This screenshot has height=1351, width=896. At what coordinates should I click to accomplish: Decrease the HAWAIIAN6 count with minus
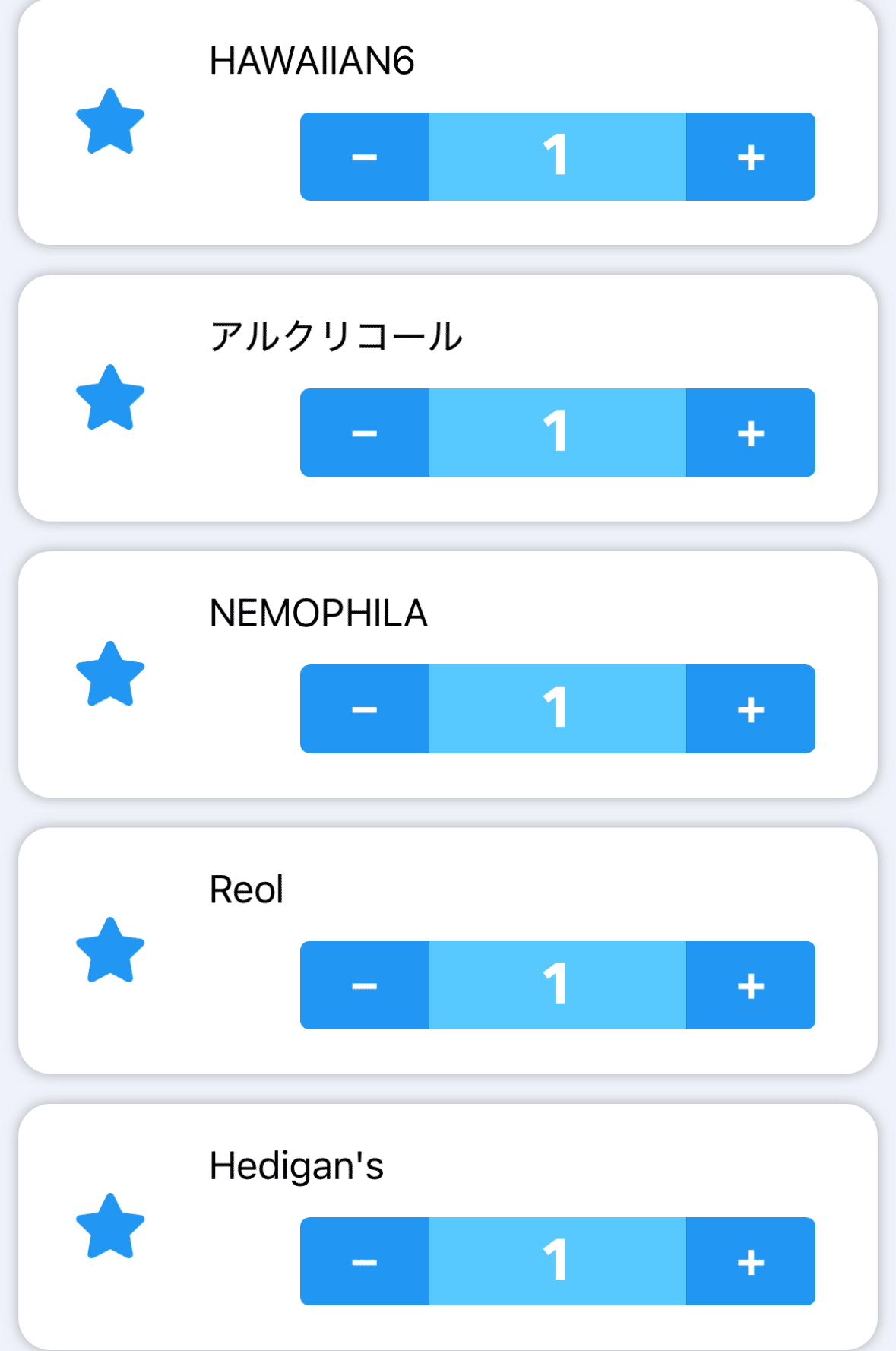click(x=365, y=157)
